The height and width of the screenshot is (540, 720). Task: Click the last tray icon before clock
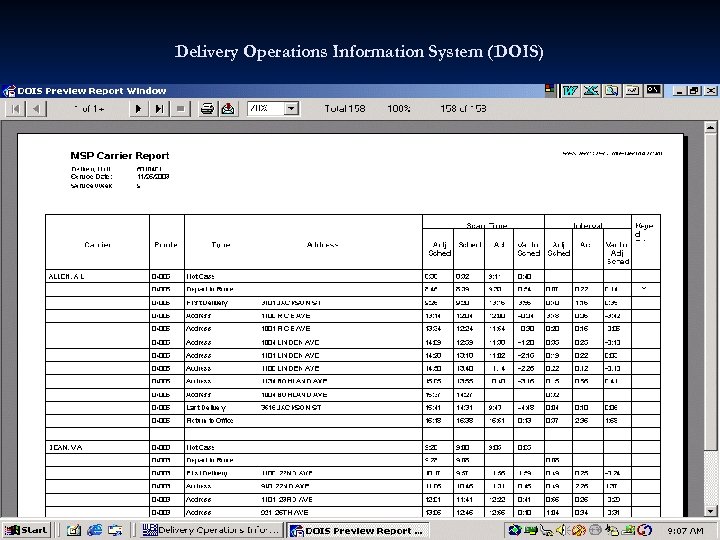coord(645,530)
